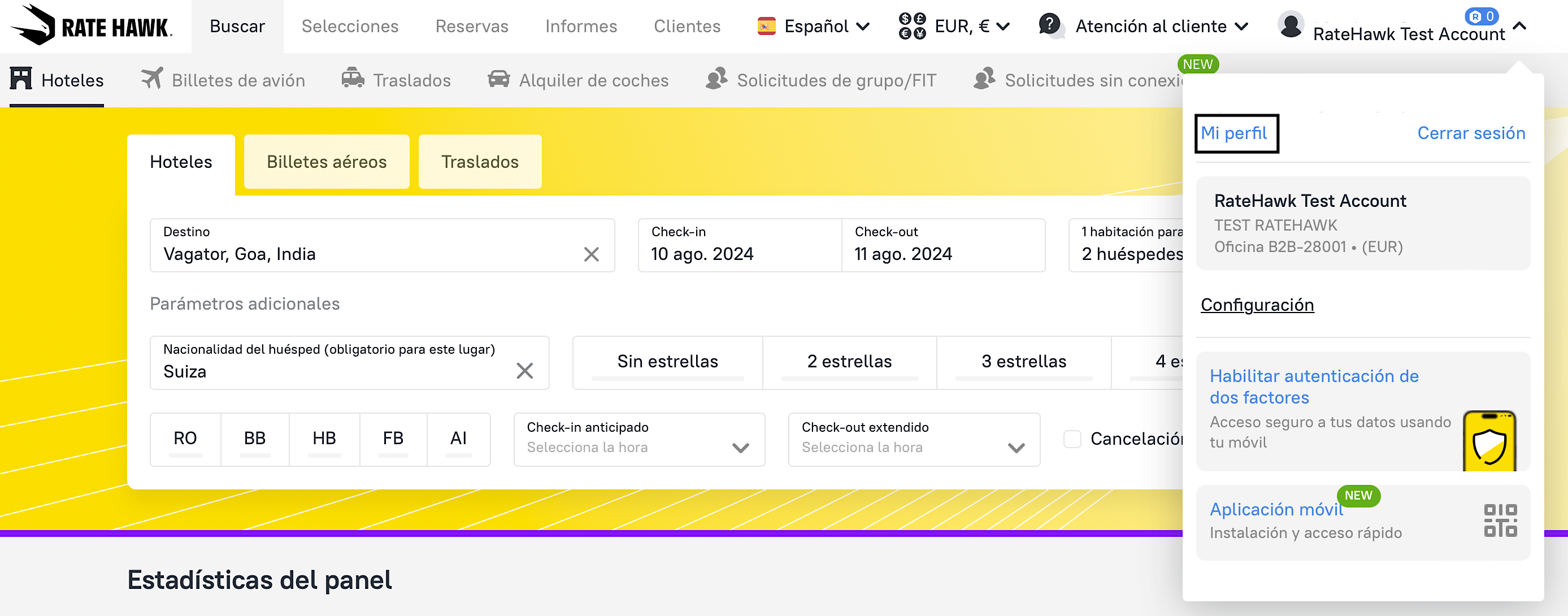Image resolution: width=1568 pixels, height=616 pixels.
Task: Toggle the BB meal option
Action: (254, 439)
